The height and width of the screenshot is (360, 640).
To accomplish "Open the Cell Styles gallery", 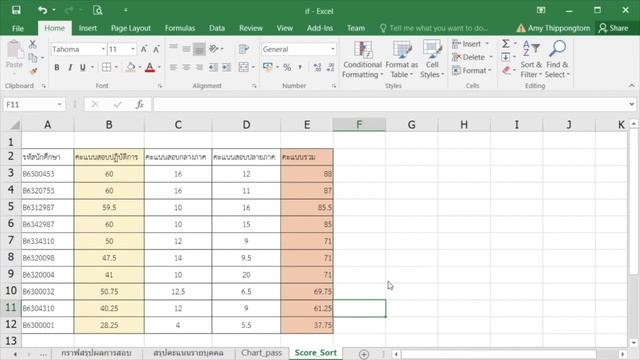I will click(432, 60).
